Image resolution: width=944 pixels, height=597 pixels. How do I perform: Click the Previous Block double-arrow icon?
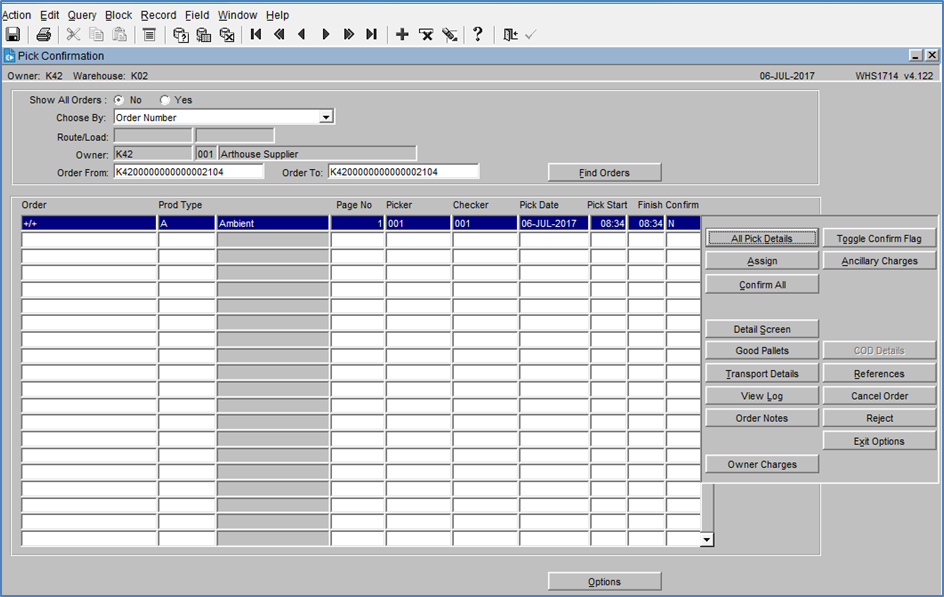pyautogui.click(x=279, y=34)
